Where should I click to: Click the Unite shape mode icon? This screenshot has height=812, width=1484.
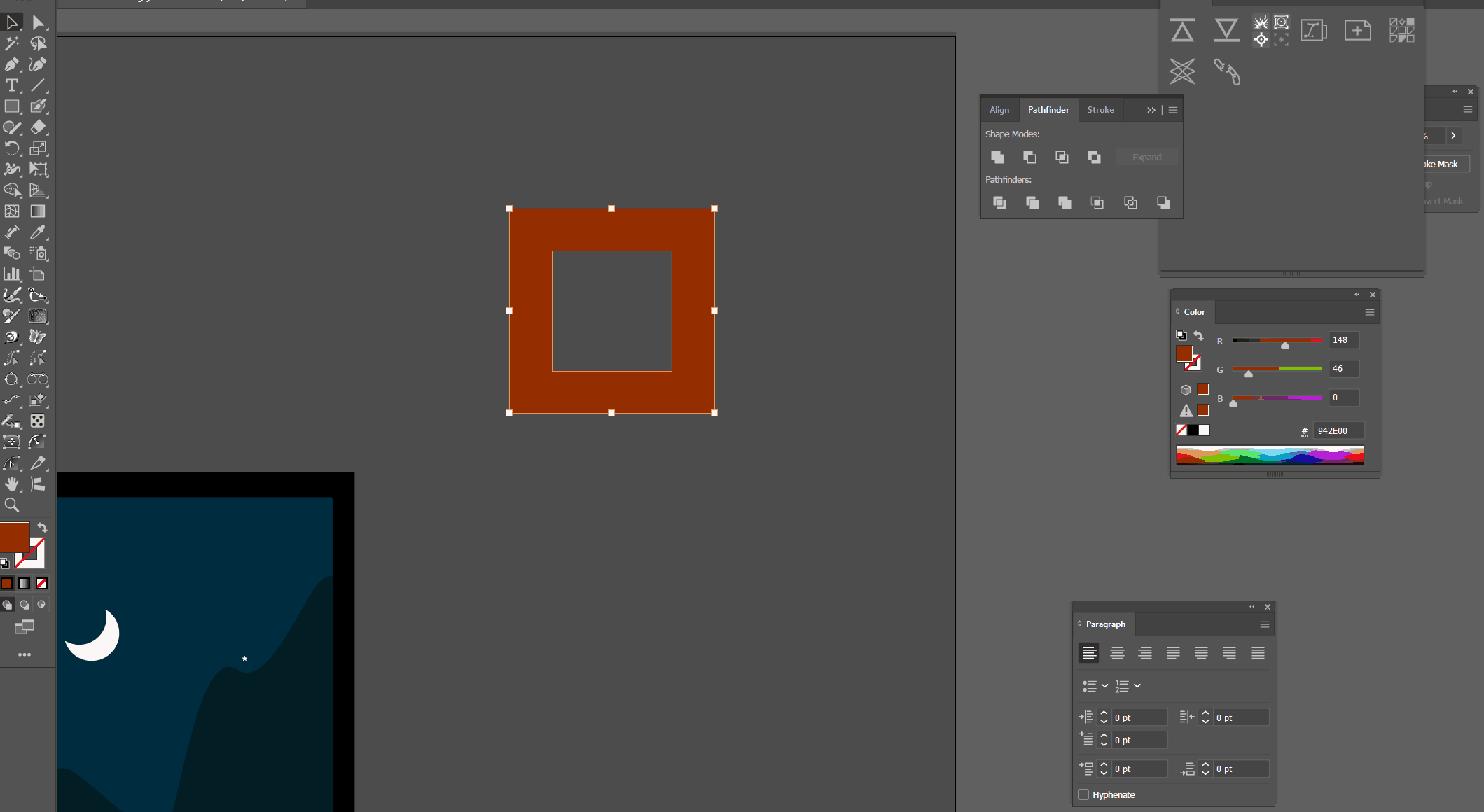click(997, 157)
